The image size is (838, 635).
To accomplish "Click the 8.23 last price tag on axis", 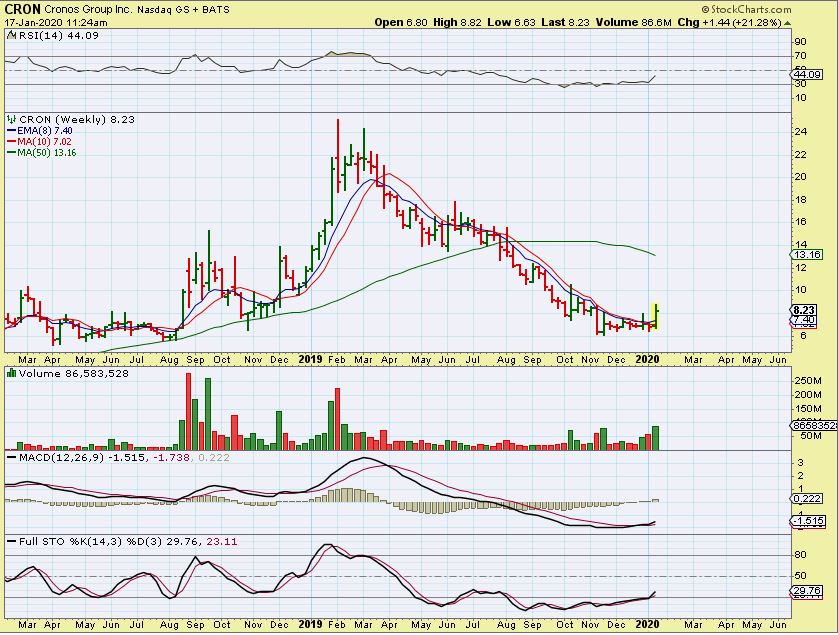I will [804, 310].
